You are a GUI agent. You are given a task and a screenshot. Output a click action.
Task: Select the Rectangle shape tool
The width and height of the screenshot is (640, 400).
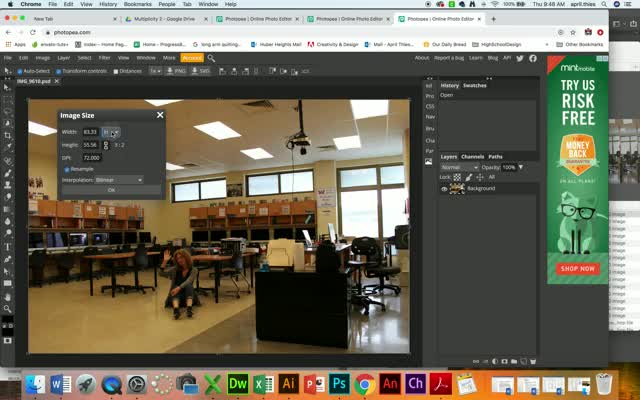pyautogui.click(x=7, y=283)
